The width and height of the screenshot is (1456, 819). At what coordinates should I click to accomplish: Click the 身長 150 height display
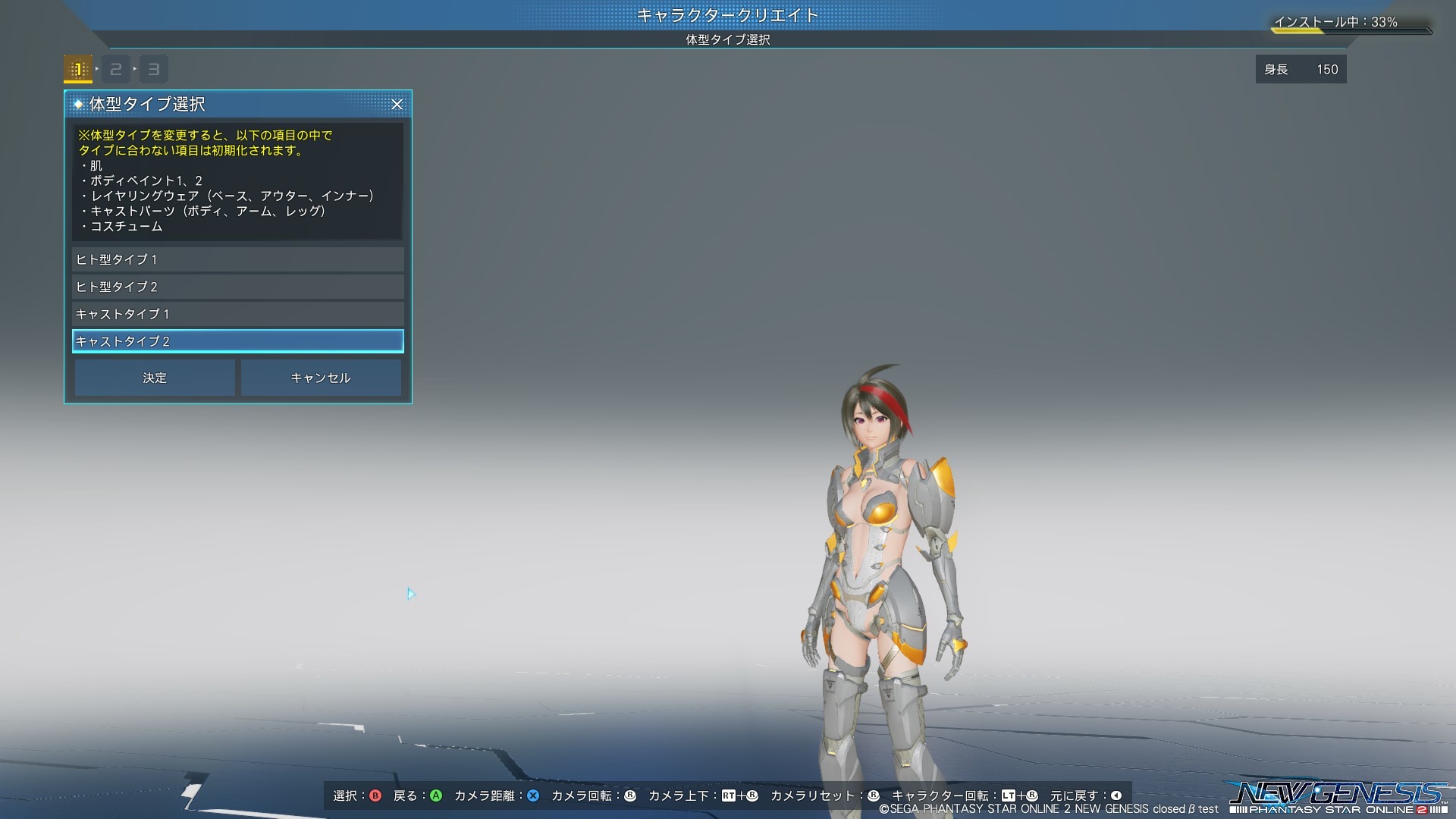pos(1301,69)
